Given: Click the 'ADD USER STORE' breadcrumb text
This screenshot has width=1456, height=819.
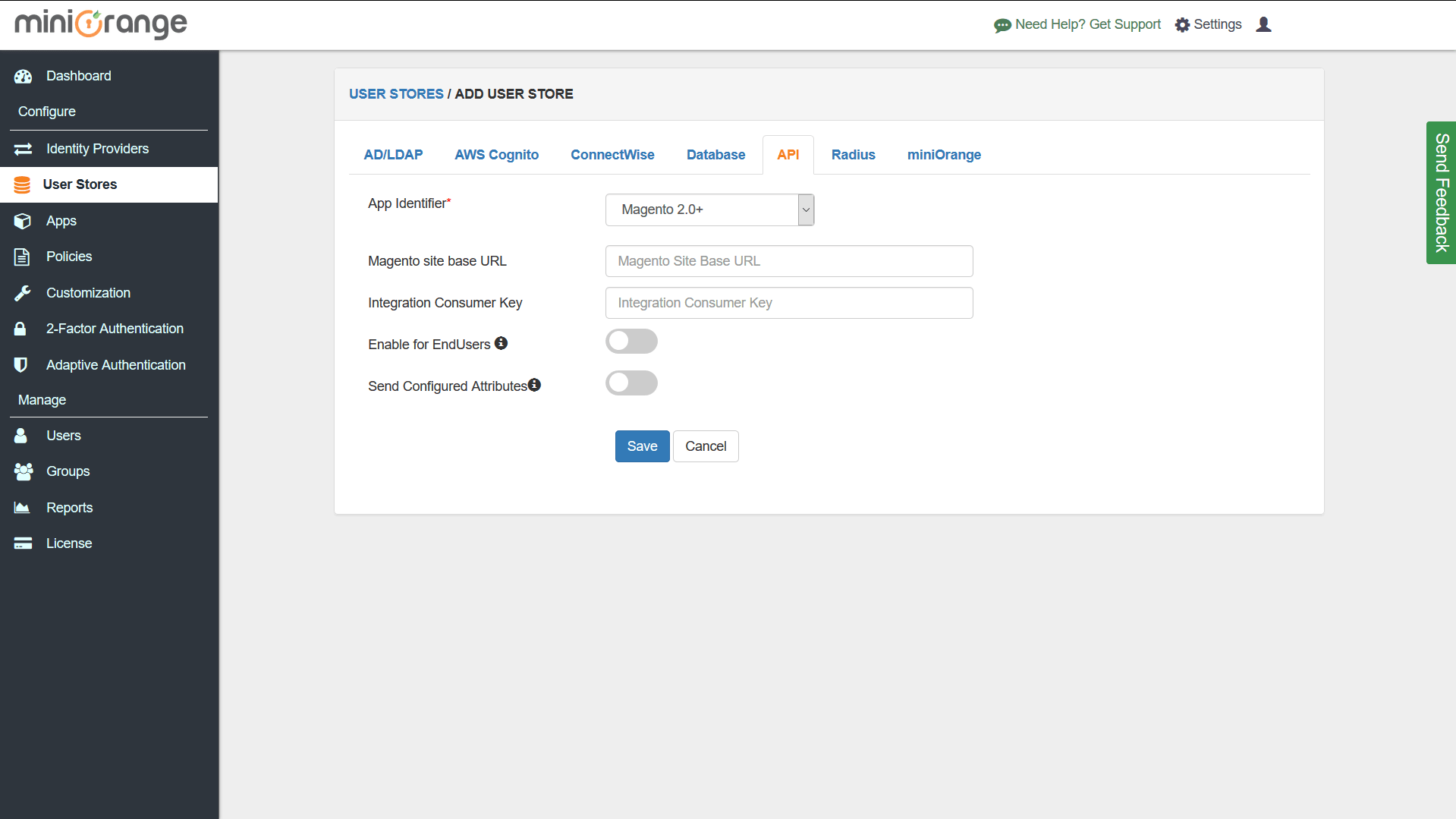Looking at the screenshot, I should click(x=514, y=94).
